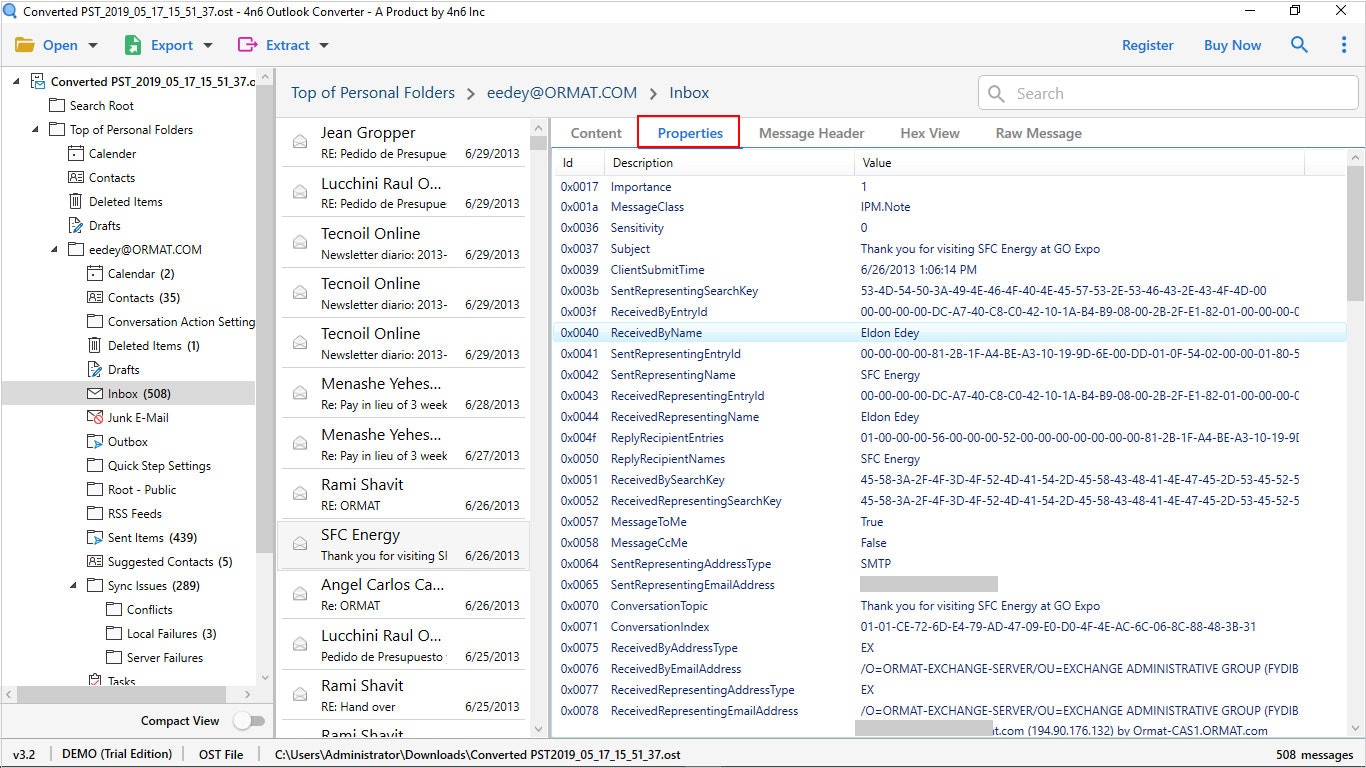Collapse the Top of Personal Folders node
Image resolution: width=1366 pixels, height=768 pixels.
(x=35, y=130)
